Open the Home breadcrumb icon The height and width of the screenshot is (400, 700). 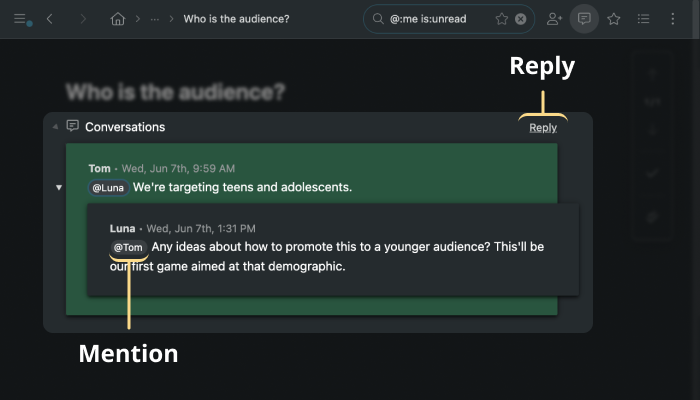pos(118,19)
